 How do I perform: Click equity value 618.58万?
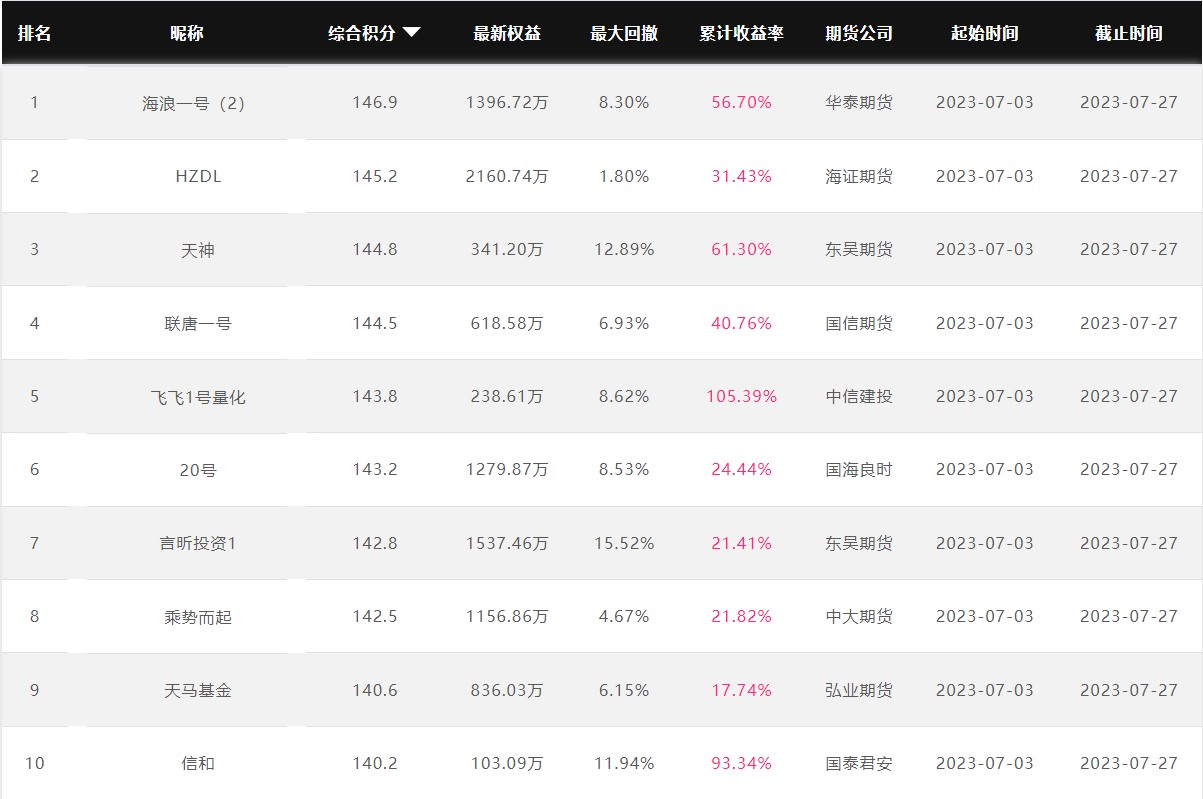pos(507,323)
